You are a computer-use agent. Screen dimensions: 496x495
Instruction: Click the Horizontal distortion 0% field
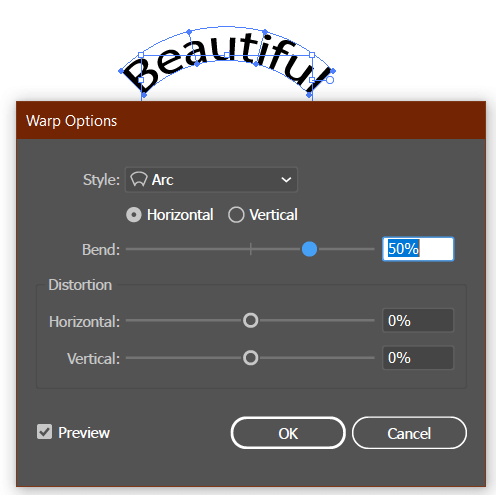click(418, 320)
